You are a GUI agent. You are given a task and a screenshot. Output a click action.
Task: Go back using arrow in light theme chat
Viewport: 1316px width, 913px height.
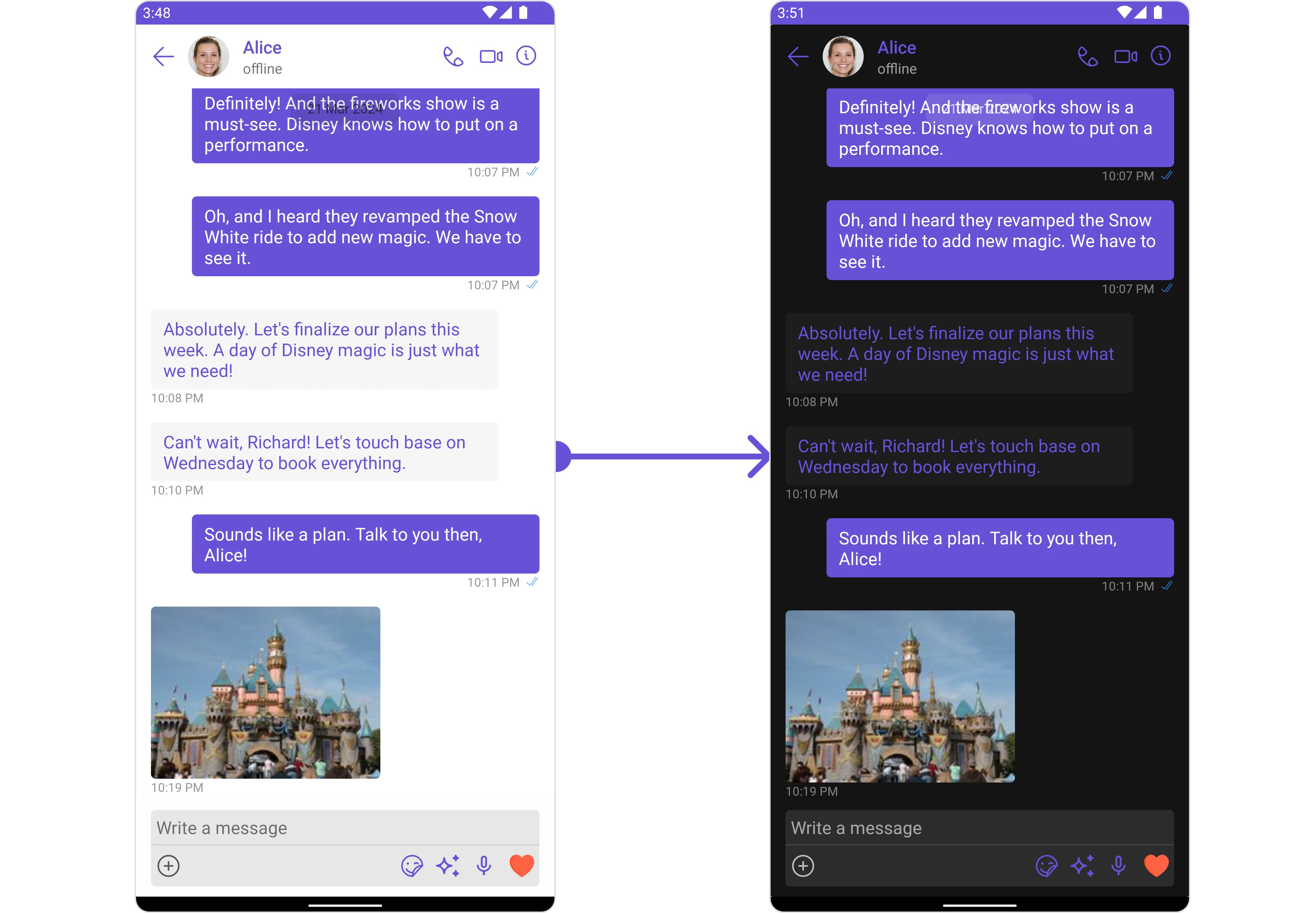click(x=164, y=57)
